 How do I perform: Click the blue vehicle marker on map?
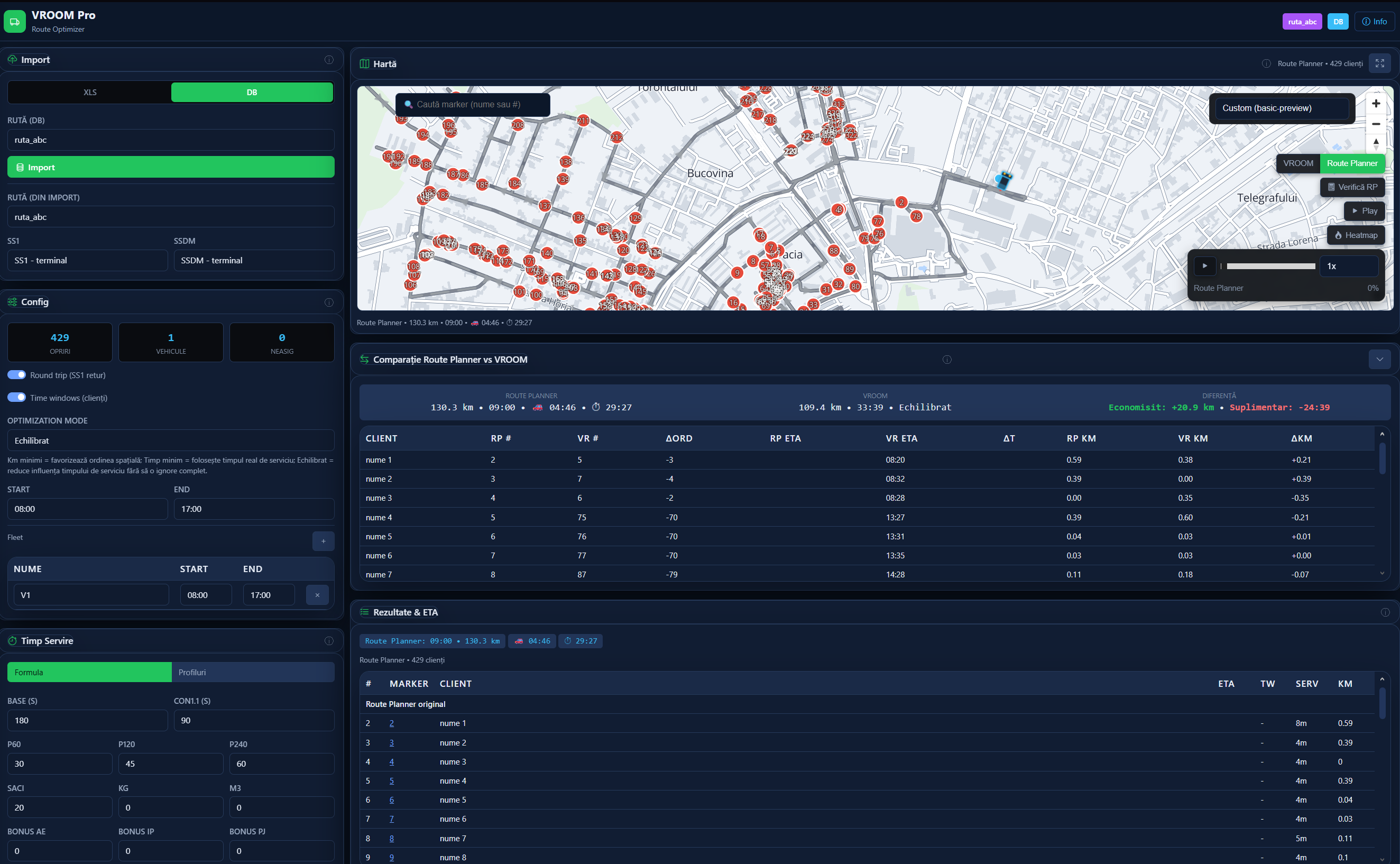click(1003, 180)
